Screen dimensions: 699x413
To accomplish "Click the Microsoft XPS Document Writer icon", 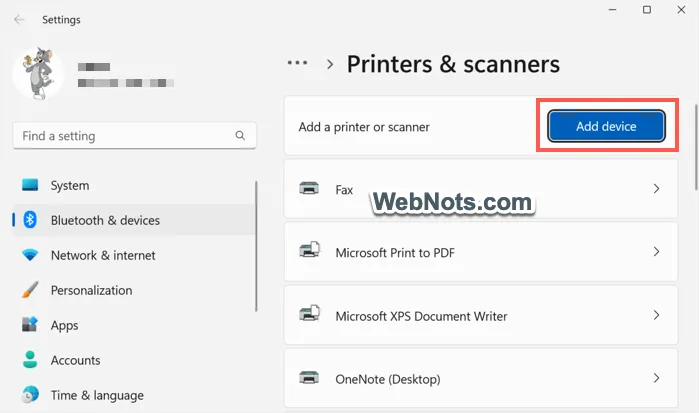I will tap(309, 313).
